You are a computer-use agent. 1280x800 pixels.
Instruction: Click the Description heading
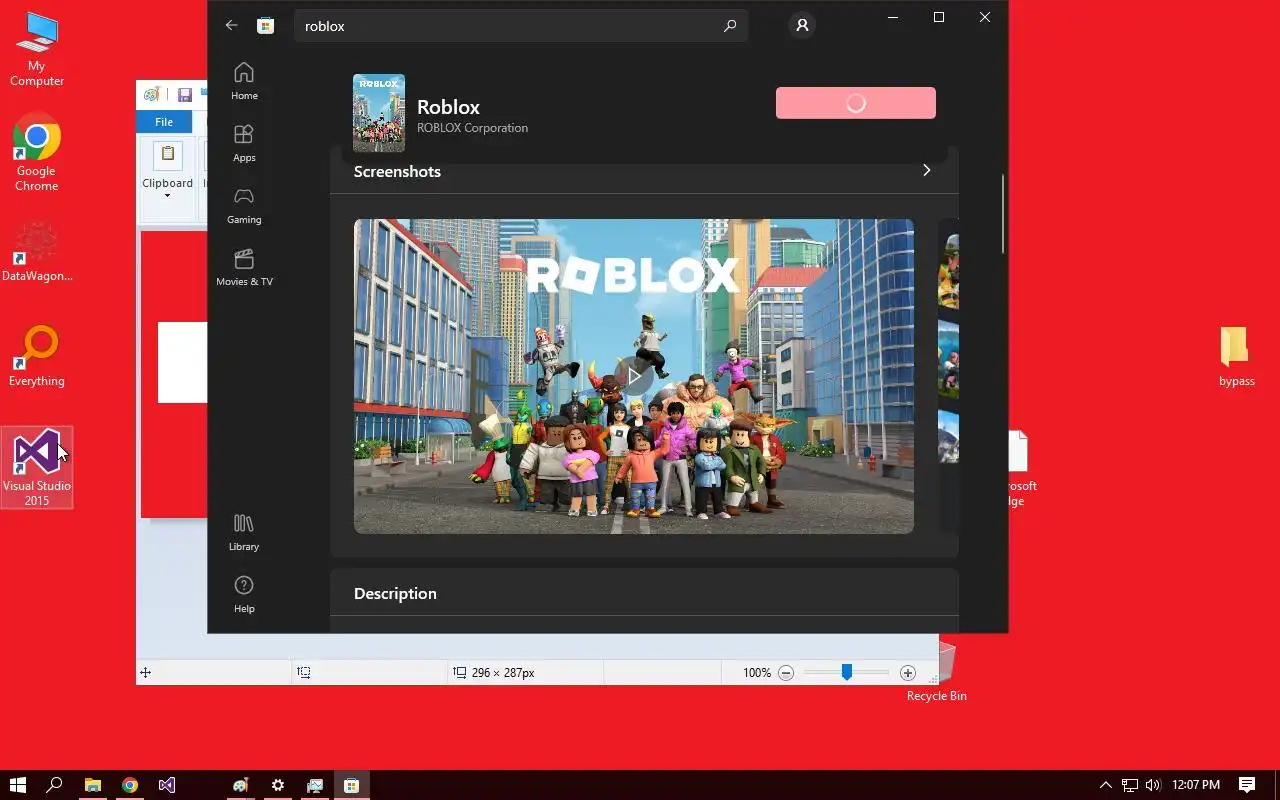click(395, 593)
